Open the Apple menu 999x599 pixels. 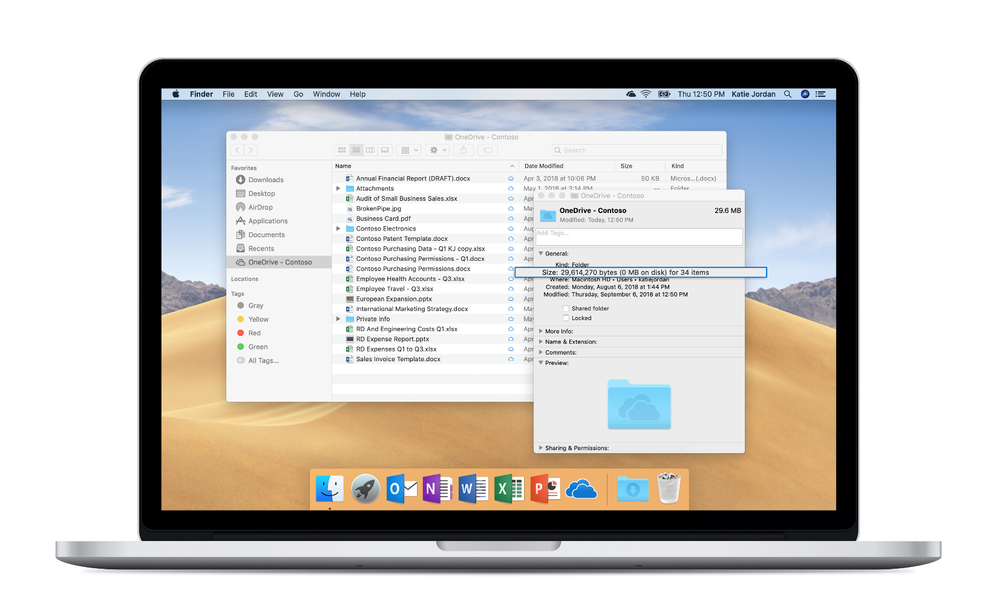[175, 94]
